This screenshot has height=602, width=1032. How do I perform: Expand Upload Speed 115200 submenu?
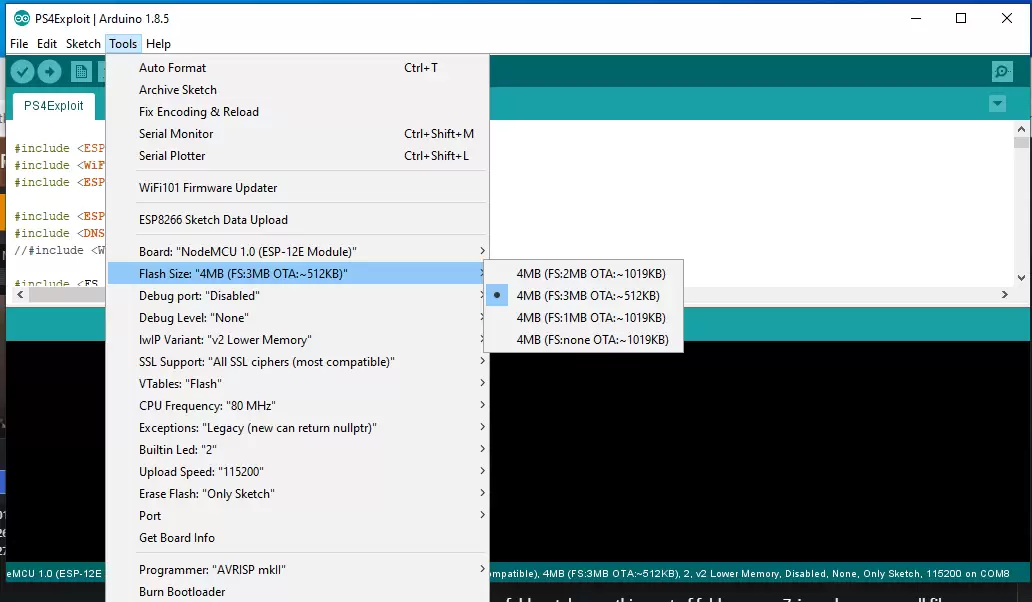click(x=297, y=472)
